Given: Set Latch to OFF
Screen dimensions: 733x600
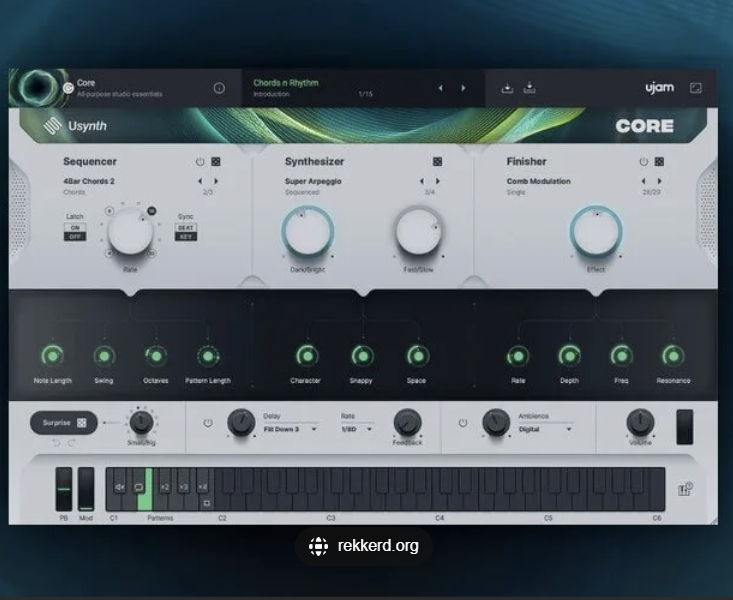Looking at the screenshot, I should (x=75, y=237).
